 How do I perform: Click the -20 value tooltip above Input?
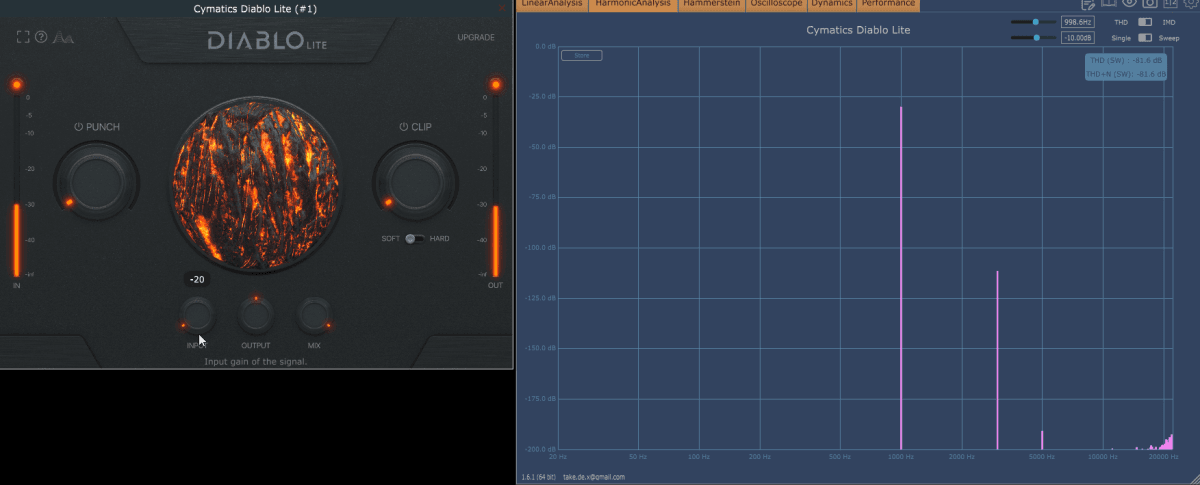coord(197,280)
